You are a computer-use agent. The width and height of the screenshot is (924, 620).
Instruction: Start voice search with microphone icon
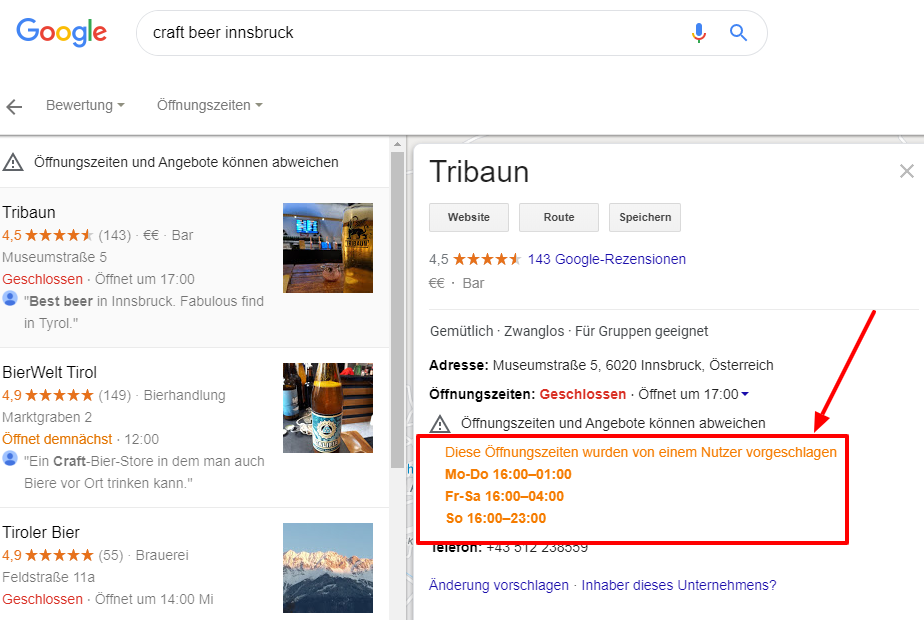click(698, 32)
